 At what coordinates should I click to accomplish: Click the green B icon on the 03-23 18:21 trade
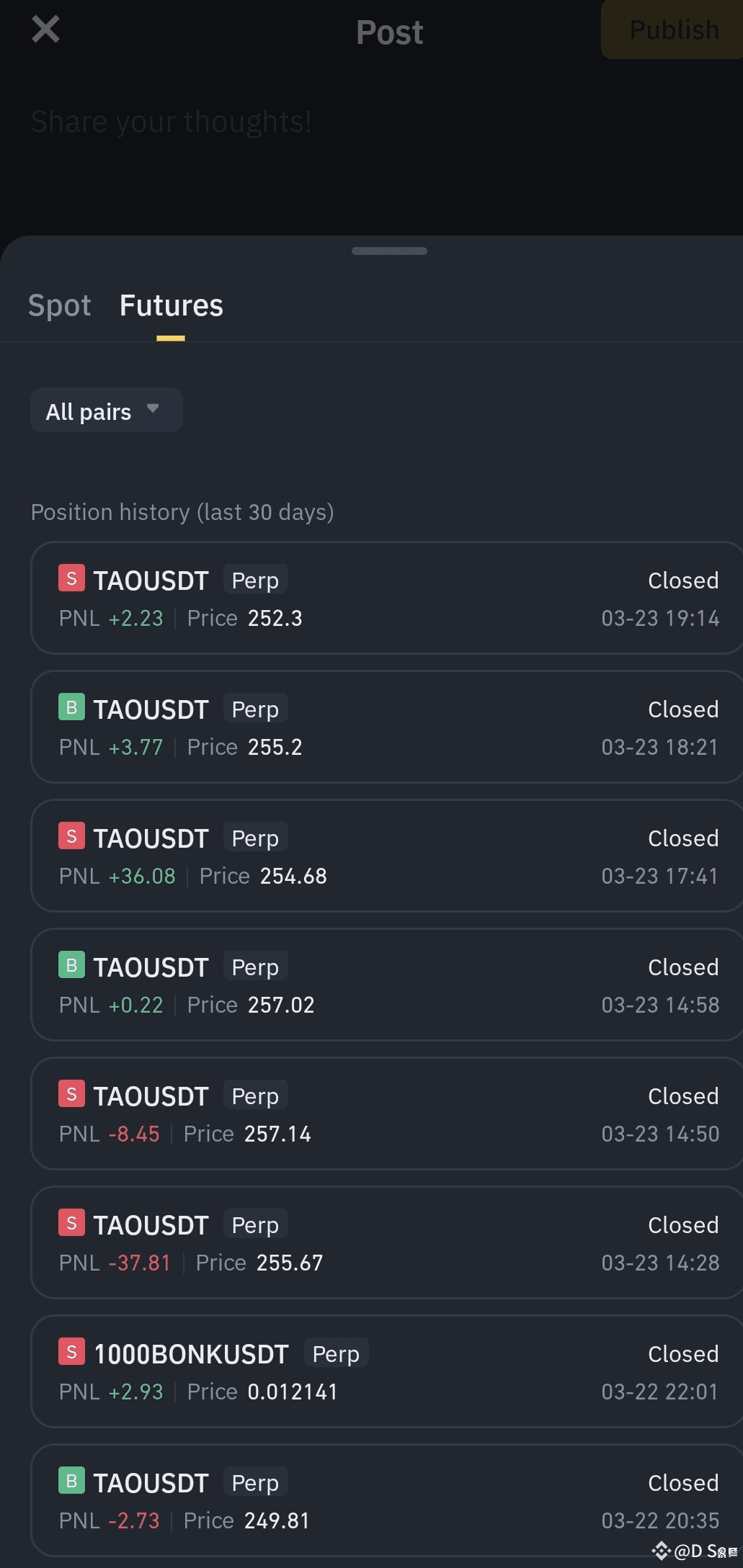71,707
